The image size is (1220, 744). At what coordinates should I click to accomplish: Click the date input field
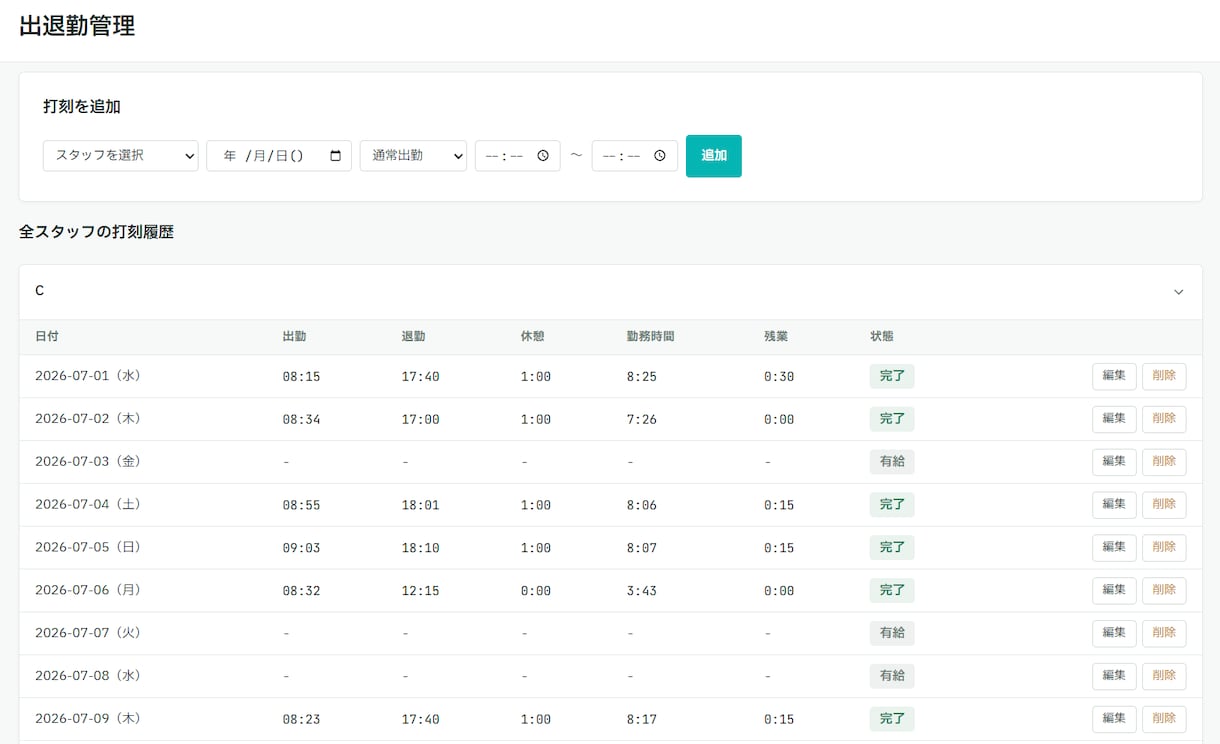click(x=279, y=156)
